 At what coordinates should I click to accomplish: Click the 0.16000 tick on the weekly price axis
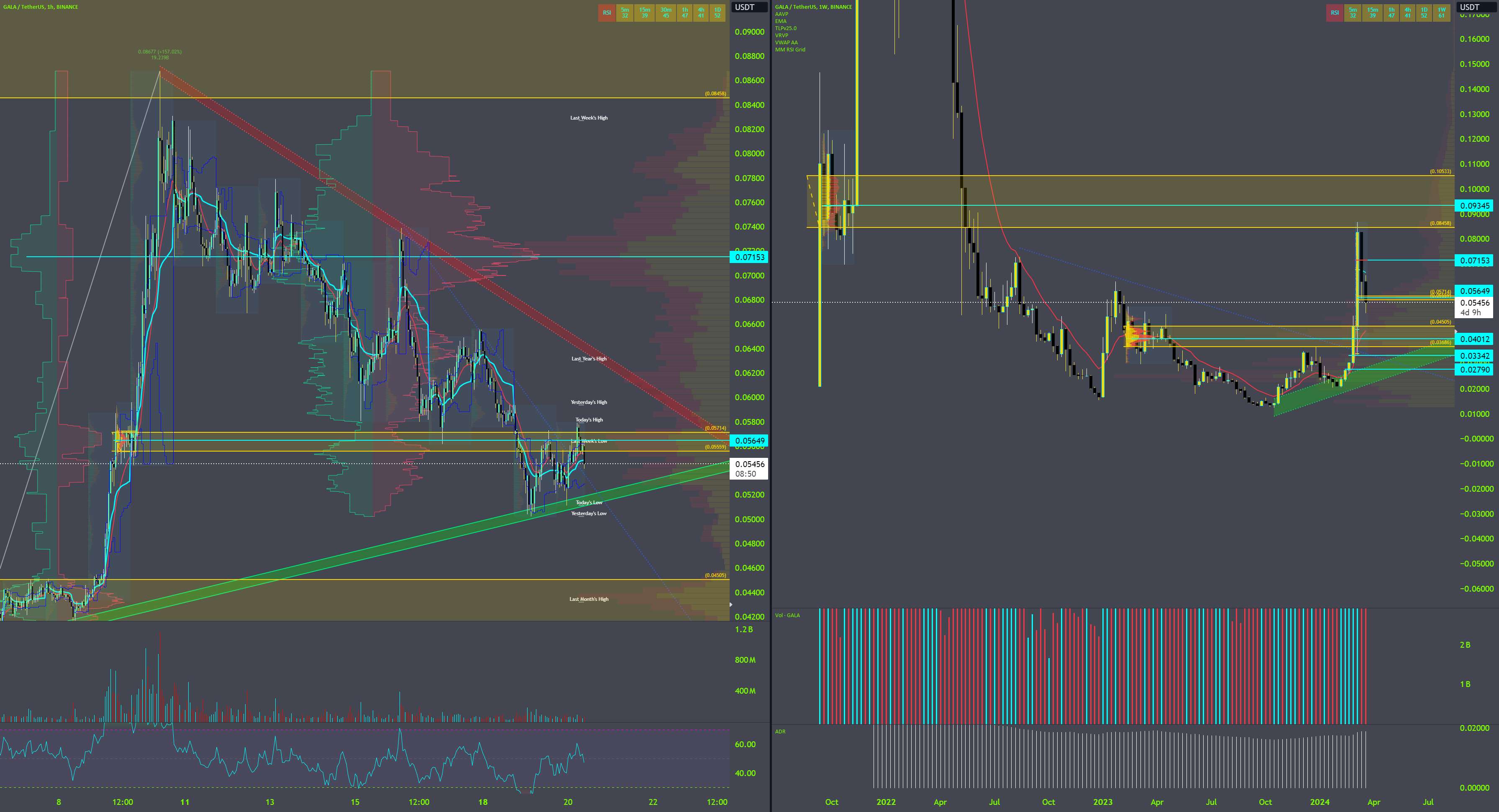1475,39
